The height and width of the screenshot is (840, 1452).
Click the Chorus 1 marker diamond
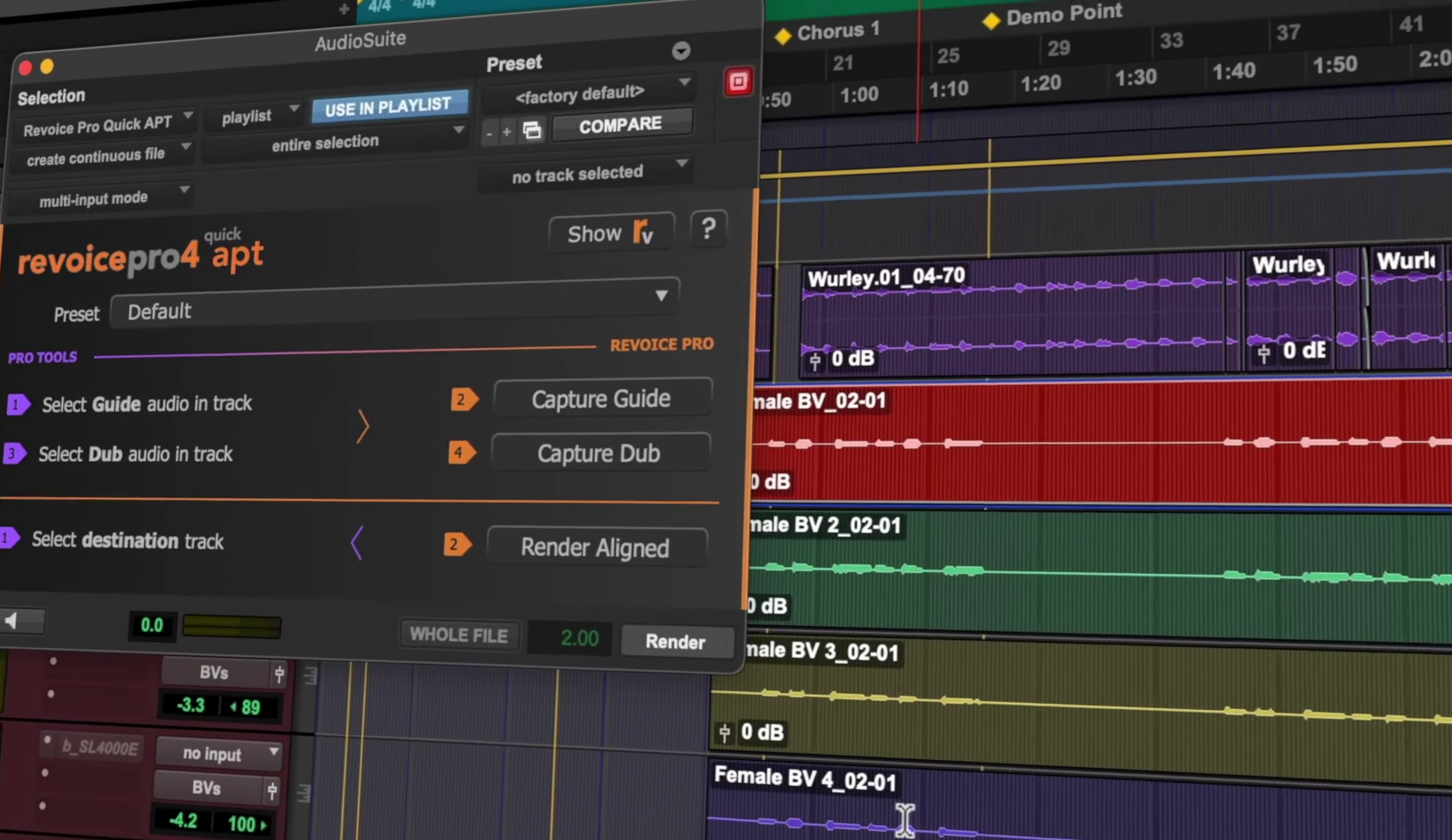pos(783,36)
